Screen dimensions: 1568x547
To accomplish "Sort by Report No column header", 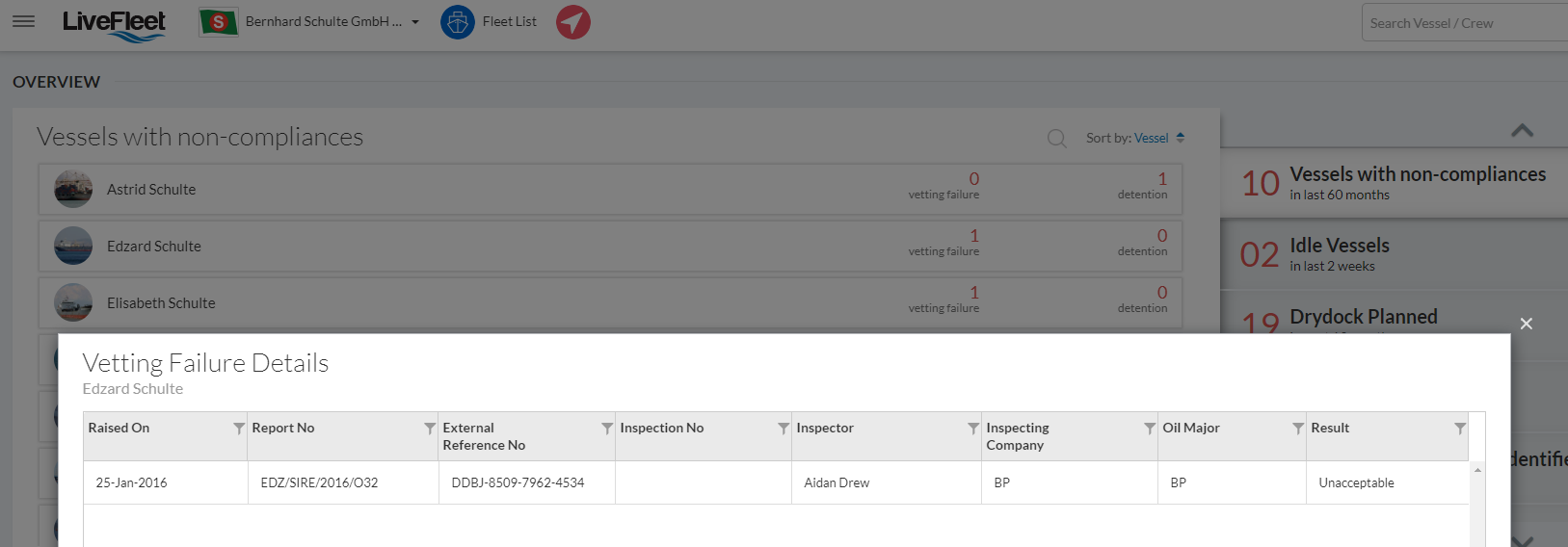I will (x=283, y=428).
